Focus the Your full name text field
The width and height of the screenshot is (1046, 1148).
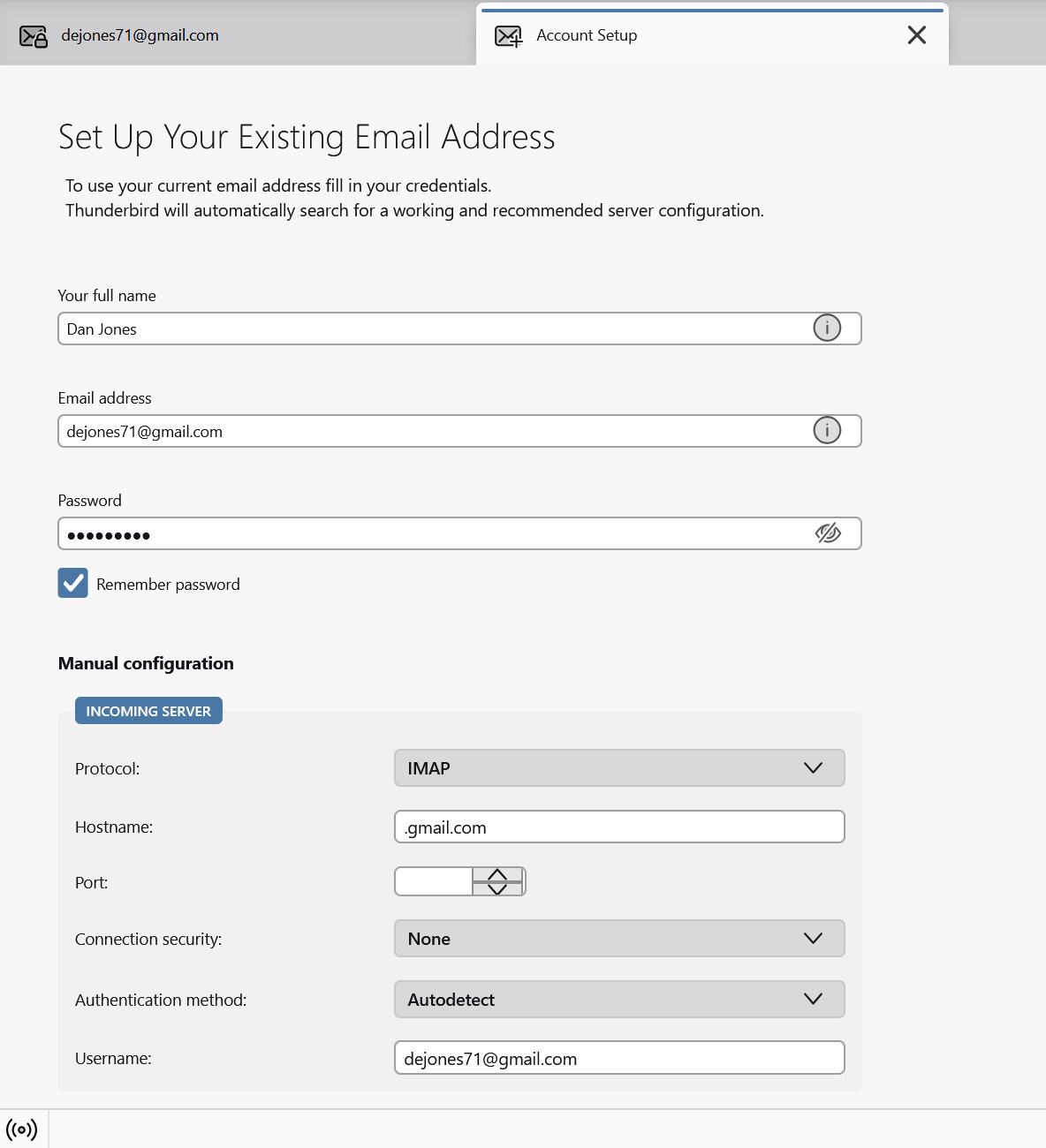[433, 329]
